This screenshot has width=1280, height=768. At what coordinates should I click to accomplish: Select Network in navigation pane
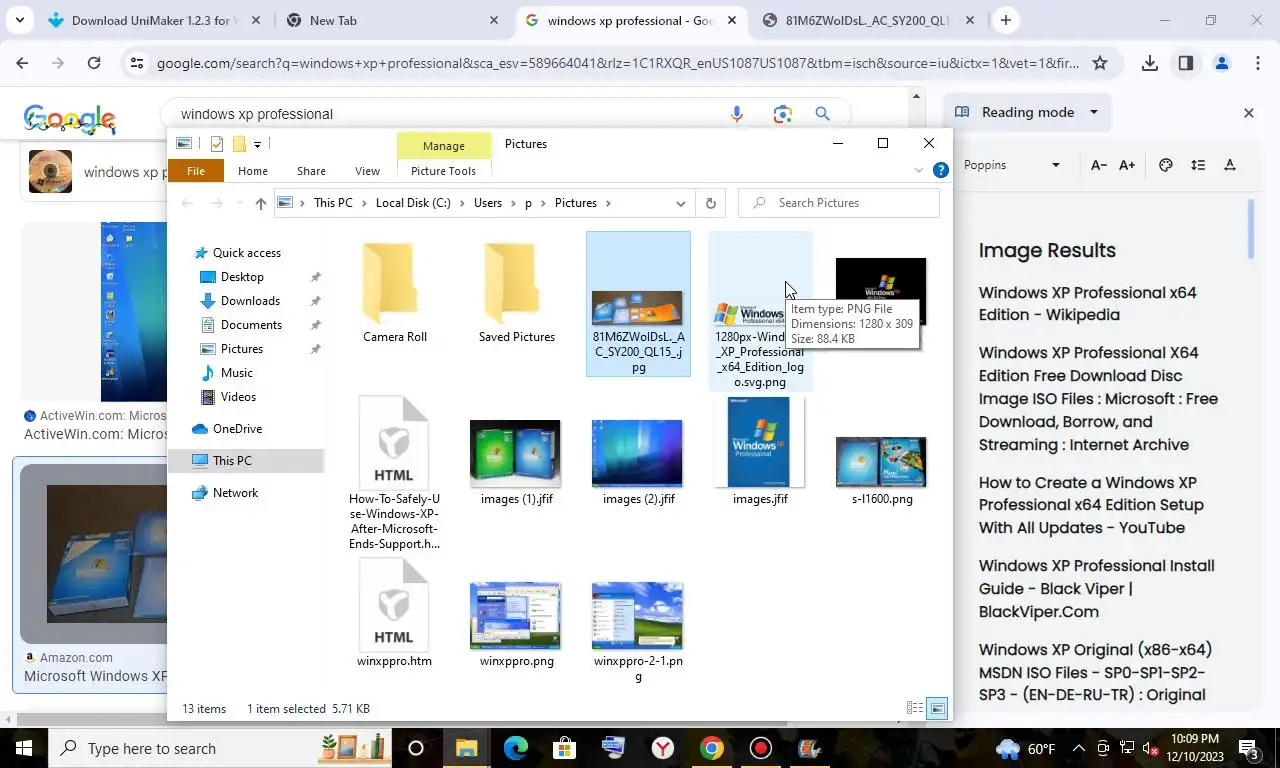coord(235,493)
